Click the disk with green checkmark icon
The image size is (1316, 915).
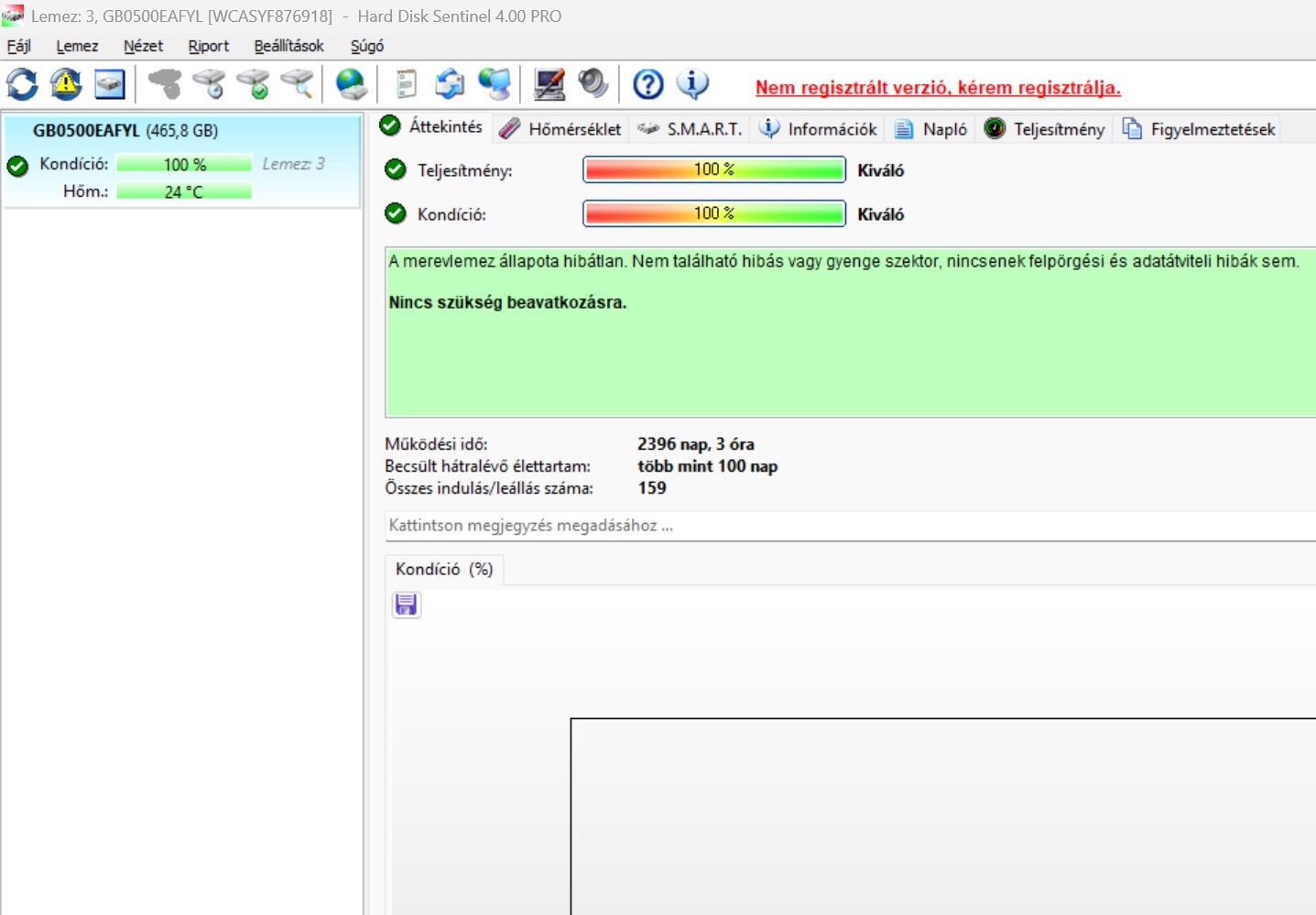point(253,84)
